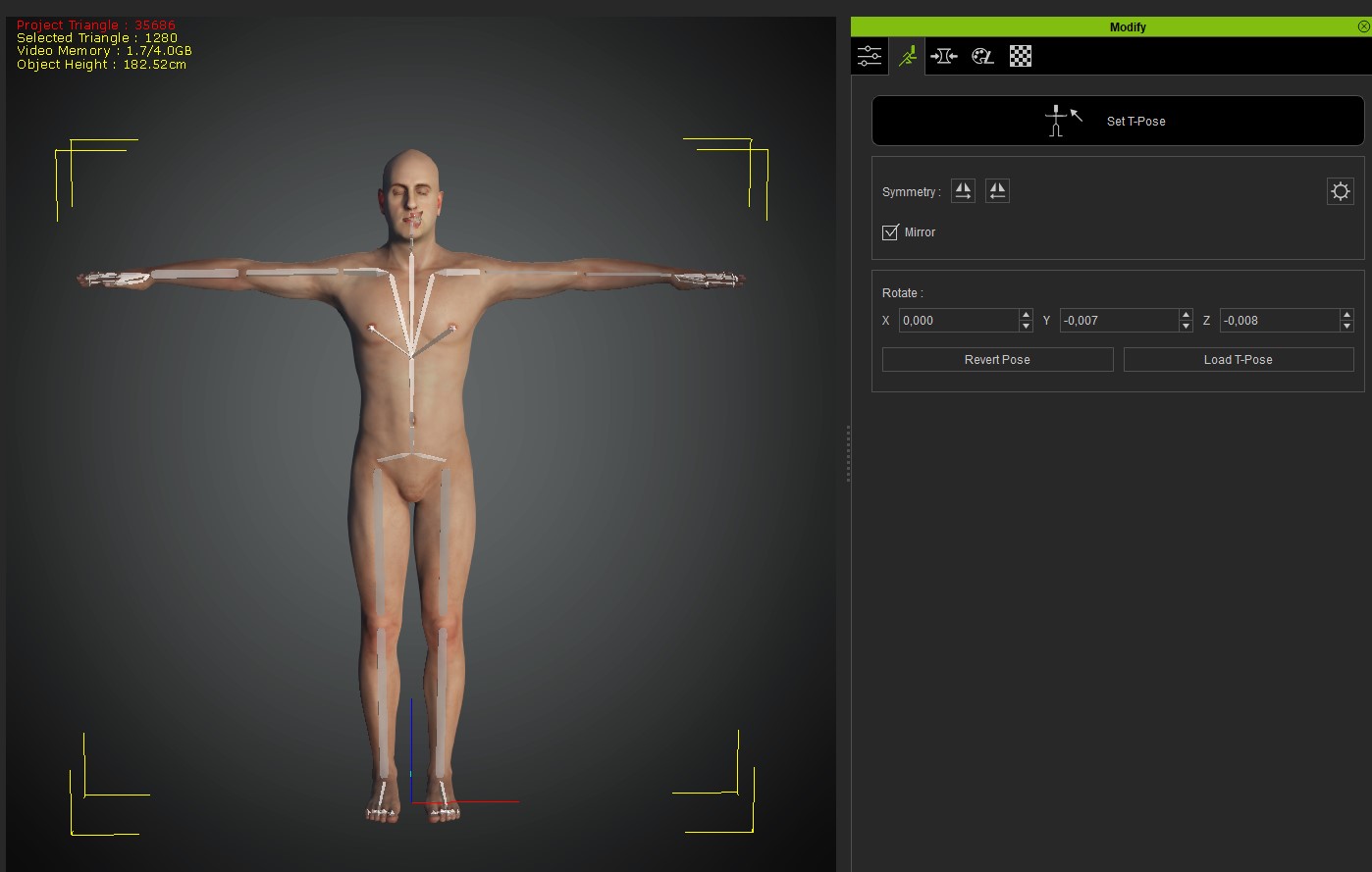Select the pelvis bone at the hips

pyautogui.click(x=412, y=456)
